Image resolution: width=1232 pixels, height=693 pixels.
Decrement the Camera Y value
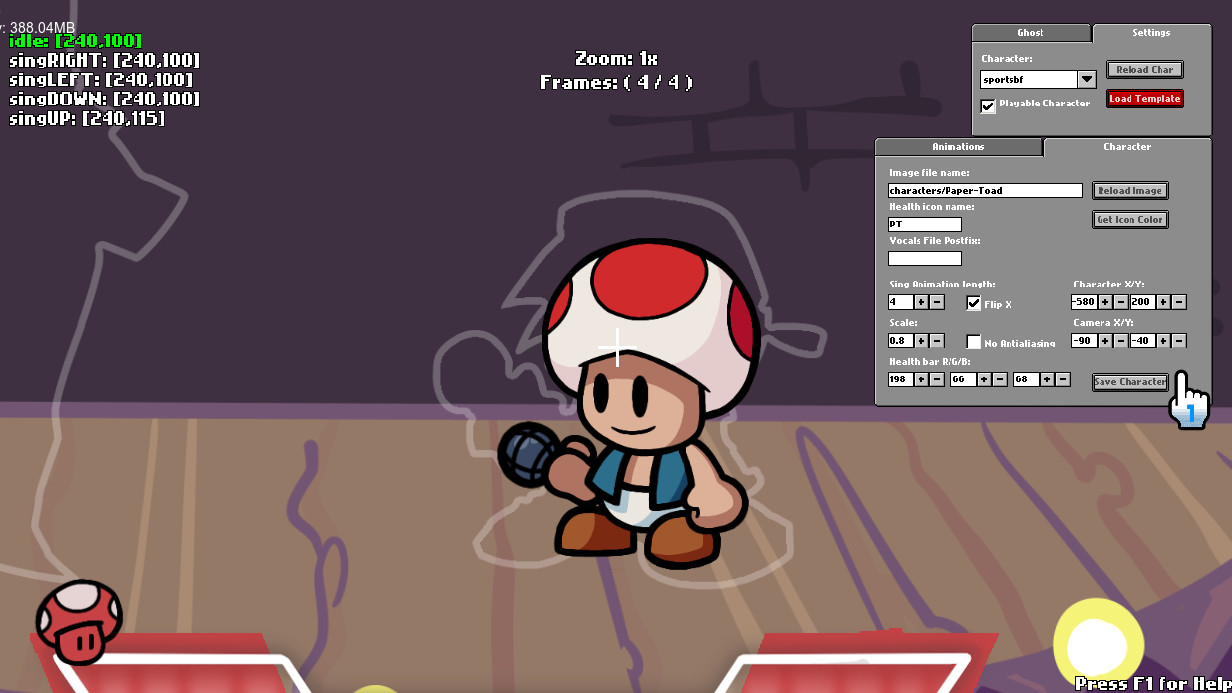pyautogui.click(x=1178, y=340)
